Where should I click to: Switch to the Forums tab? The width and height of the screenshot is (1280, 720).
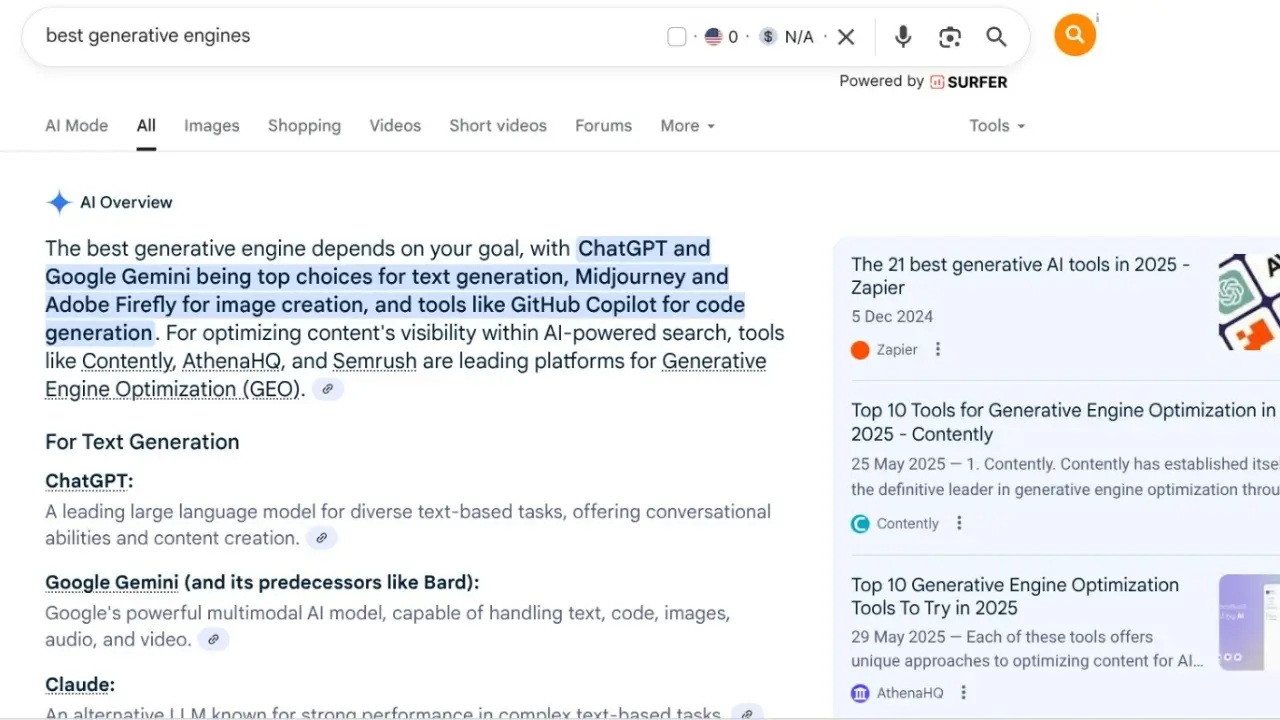(603, 126)
